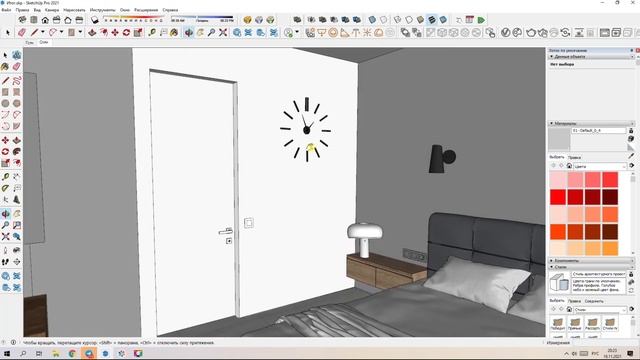
Task: Switch to the Front house view
Action: [45, 20]
